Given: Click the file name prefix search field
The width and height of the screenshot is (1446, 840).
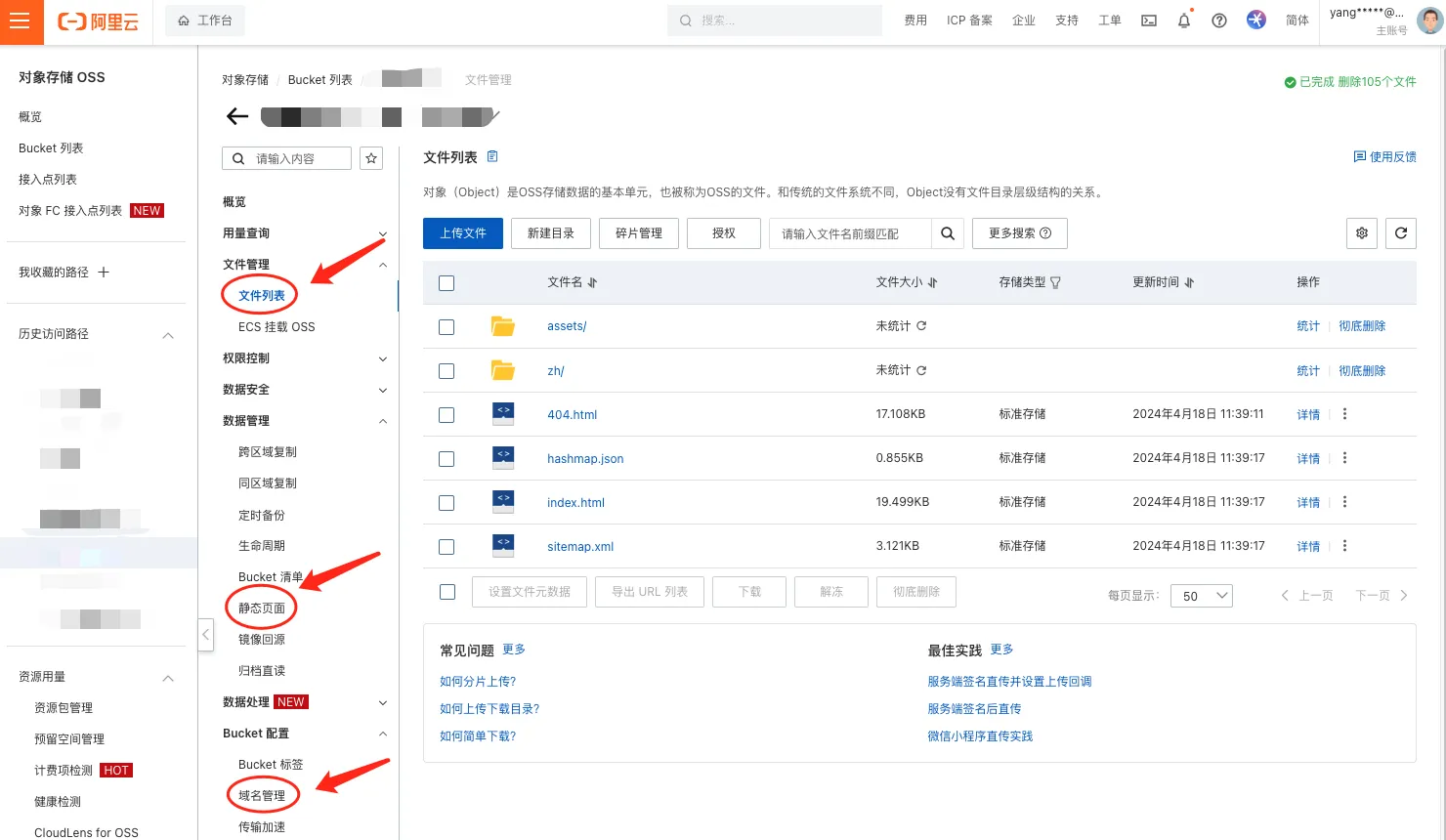Looking at the screenshot, I should pyautogui.click(x=848, y=234).
